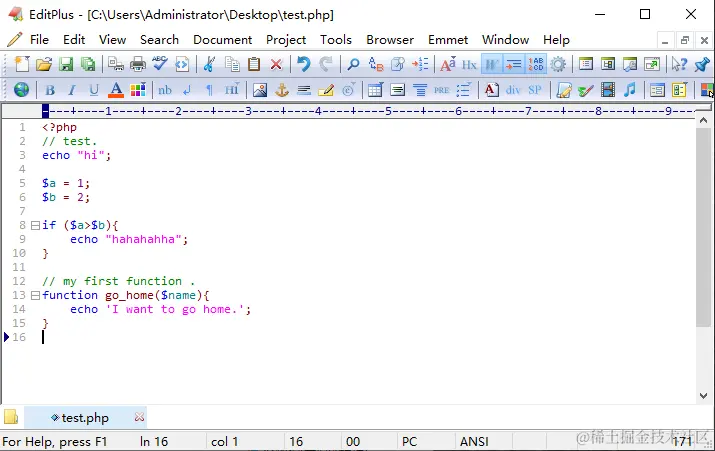Print the document using the printer icon
The image size is (715, 451).
tap(138, 64)
